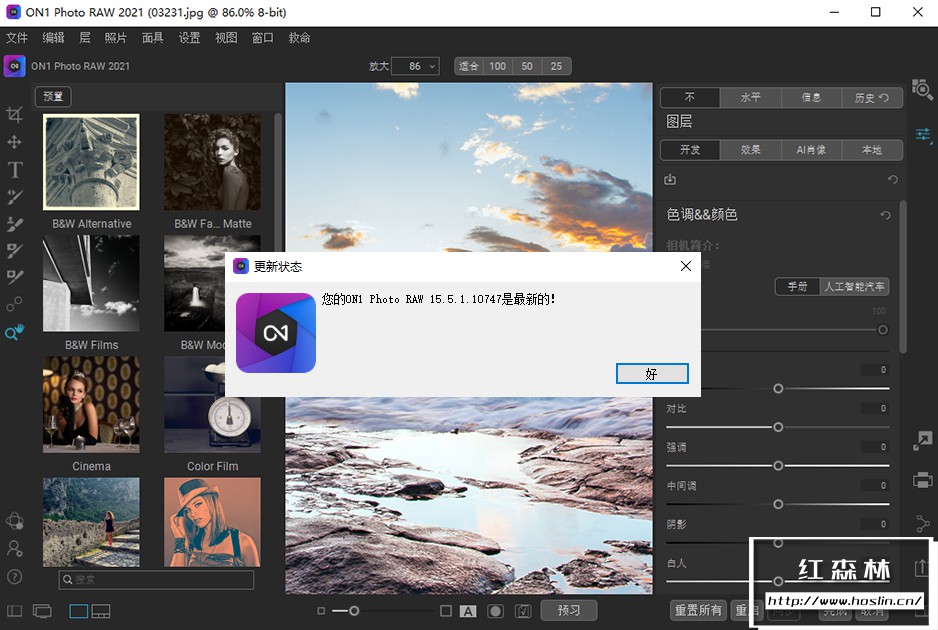Viewport: 938px width, 630px height.
Task: Adjust the thumbnail size slider below image
Action: pyautogui.click(x=354, y=611)
